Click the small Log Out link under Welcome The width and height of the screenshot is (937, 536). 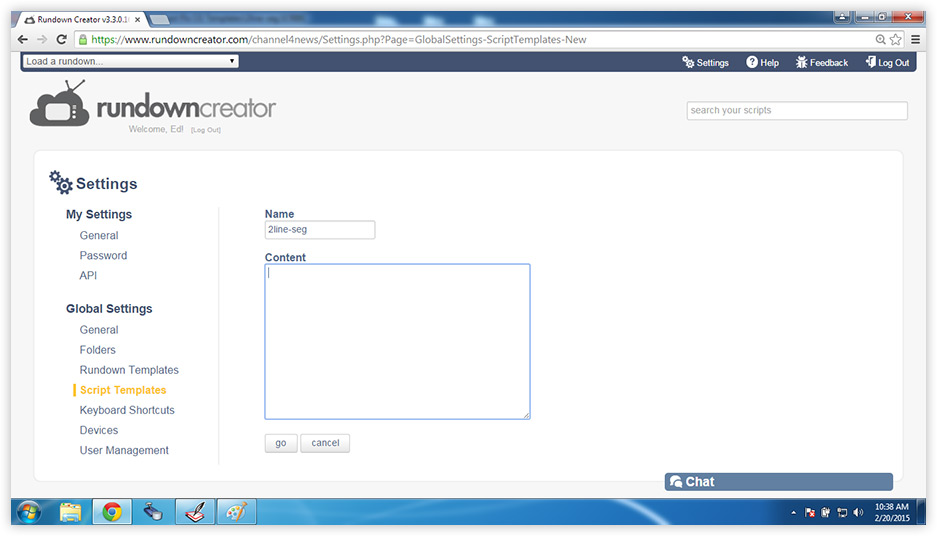(206, 130)
